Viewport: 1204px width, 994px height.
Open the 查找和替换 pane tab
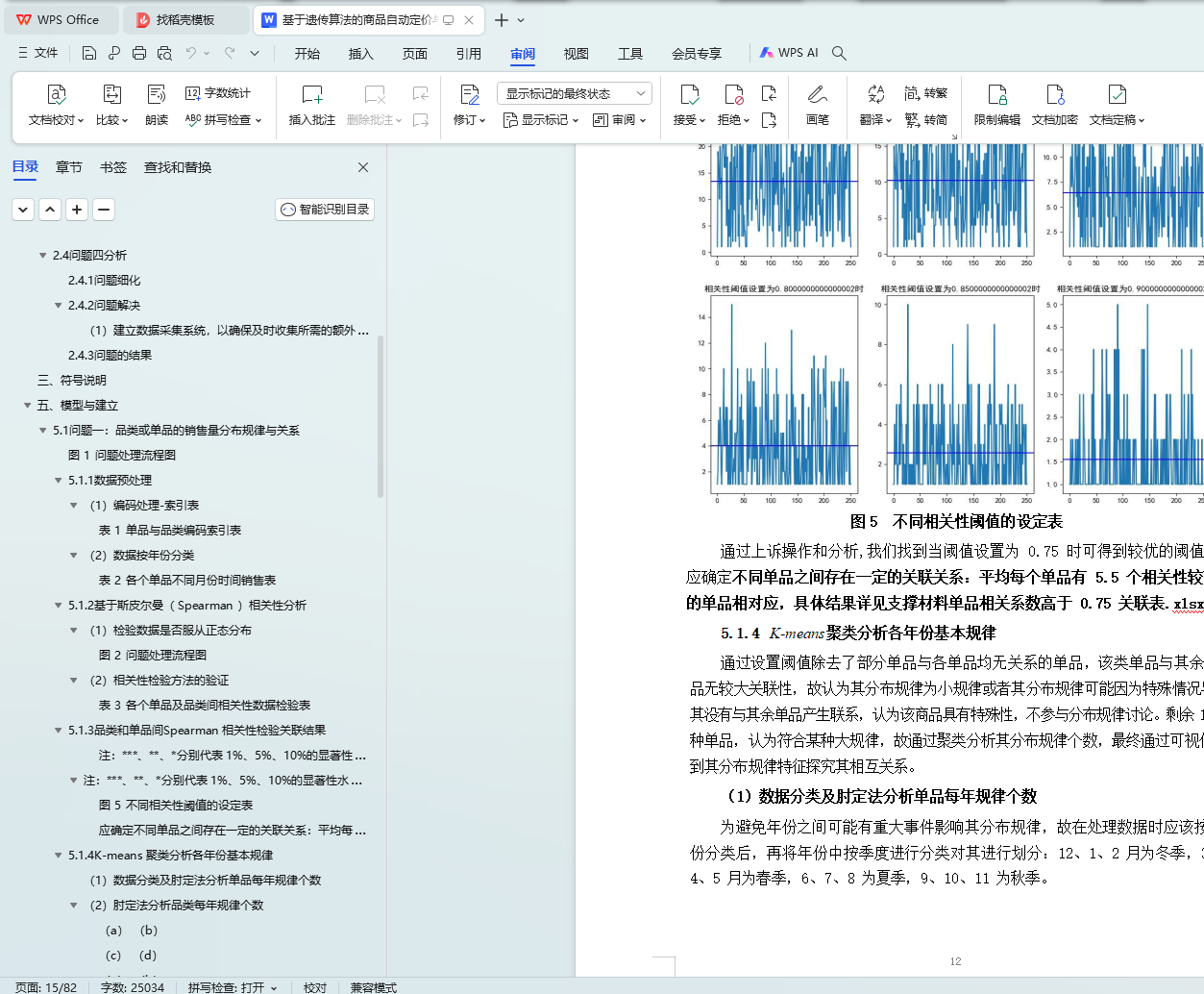(x=178, y=167)
